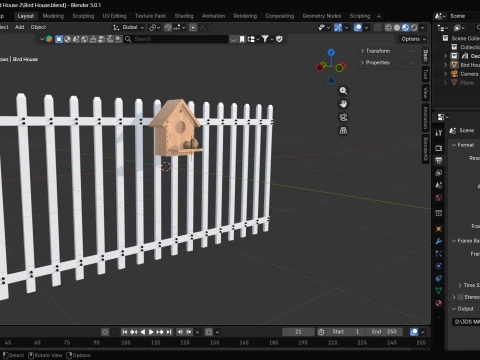Open the Object Data green triangle tab

pos(439,290)
